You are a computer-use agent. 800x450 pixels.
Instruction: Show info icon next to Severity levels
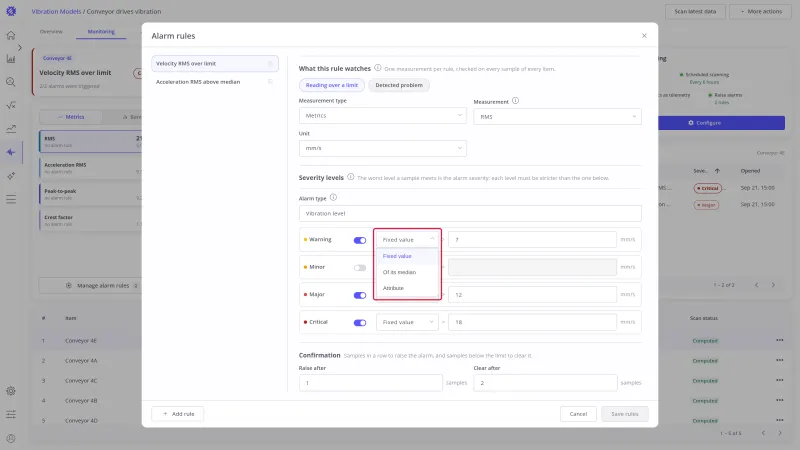(x=351, y=177)
